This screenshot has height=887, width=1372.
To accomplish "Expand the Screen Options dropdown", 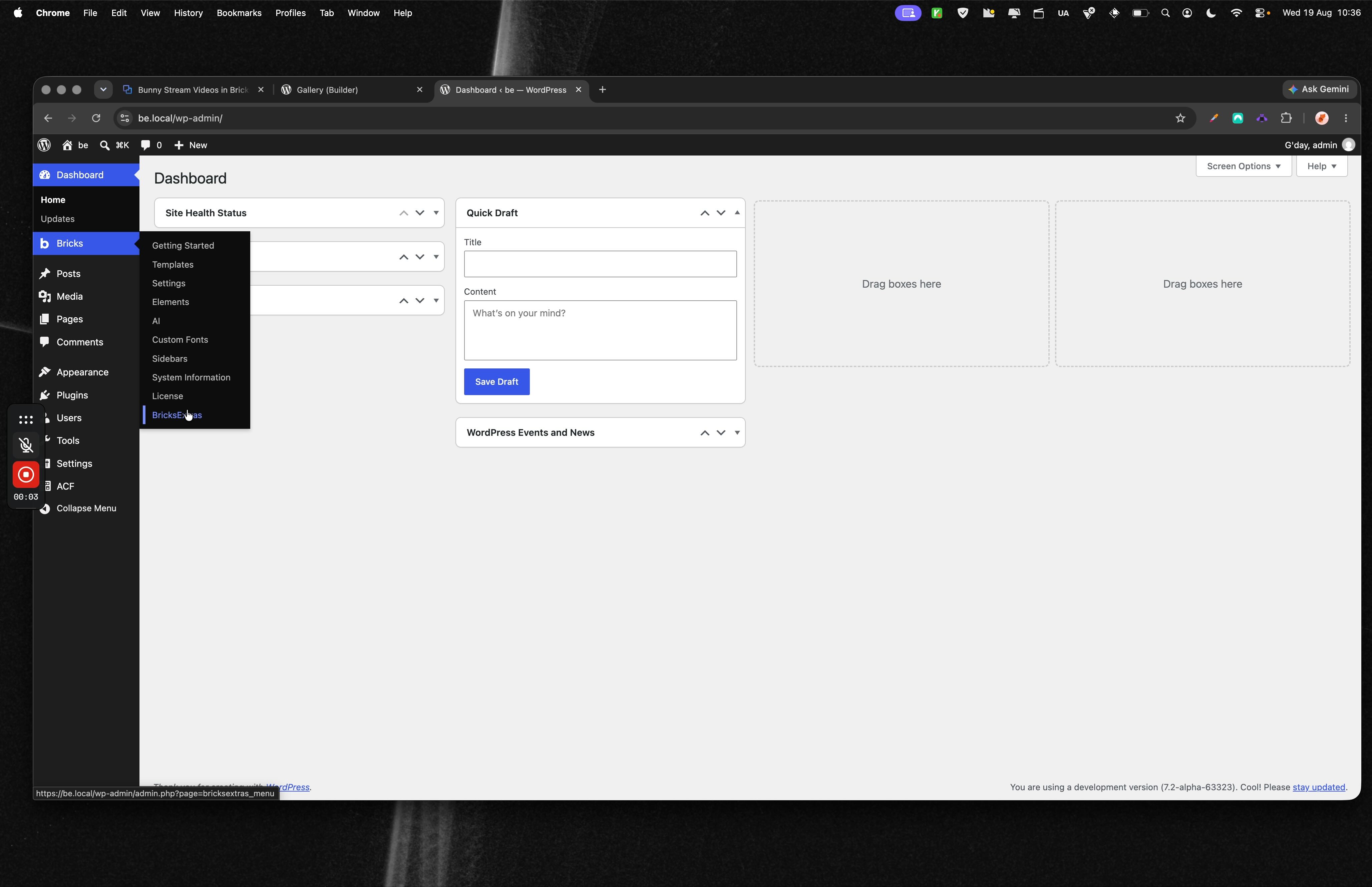I will click(1244, 166).
